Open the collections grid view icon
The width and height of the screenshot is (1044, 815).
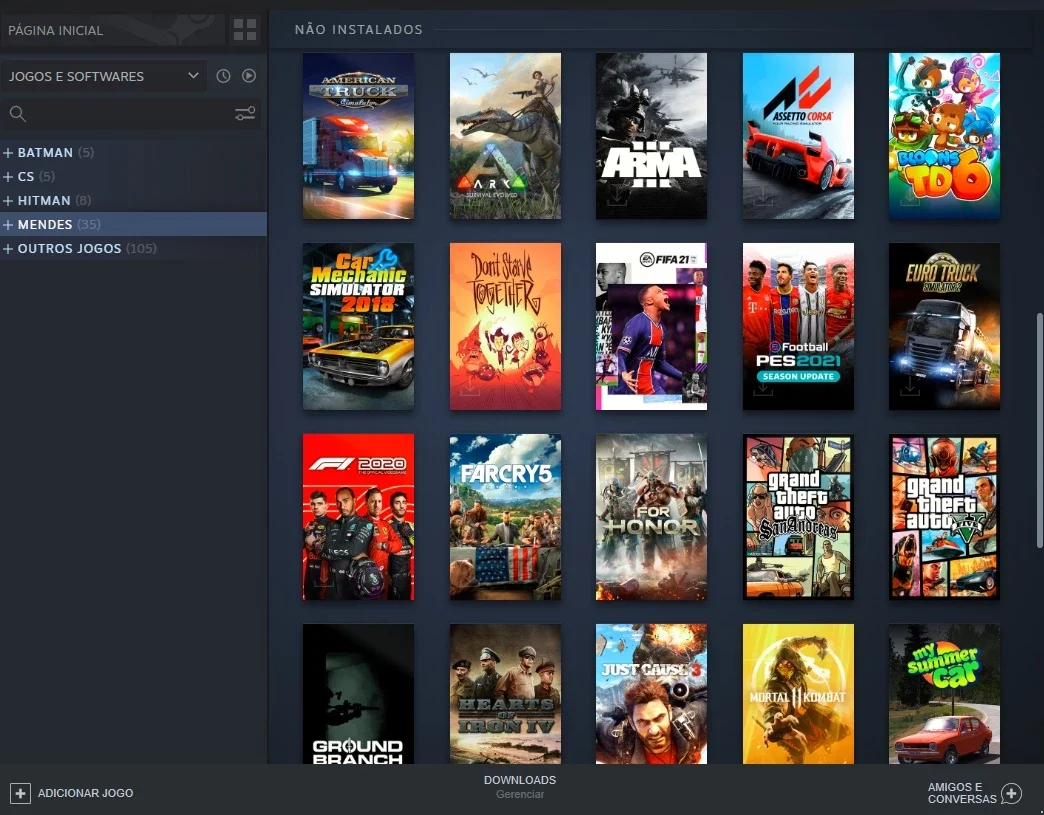point(244,30)
